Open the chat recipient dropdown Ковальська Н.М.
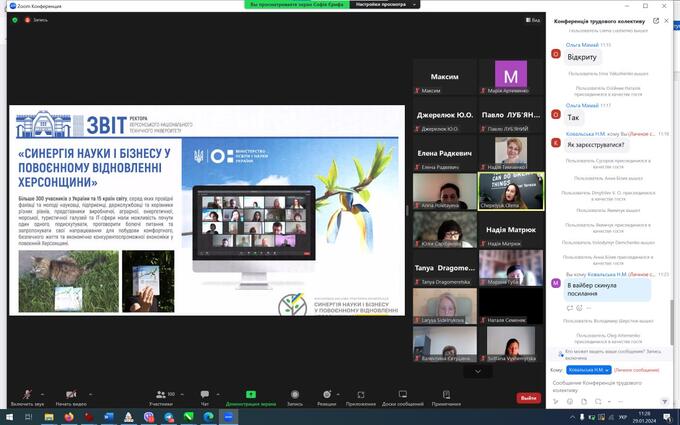 coord(588,370)
